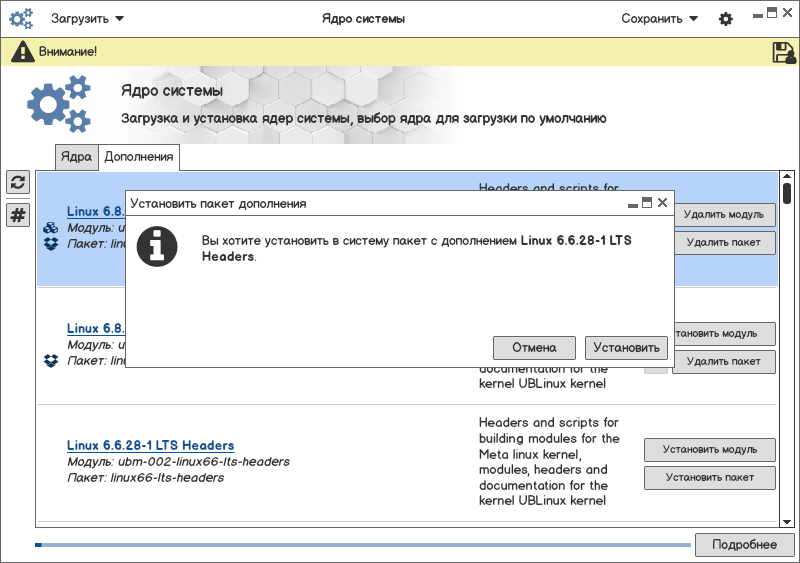800x563 pixels.
Task: Maximize the main Ядро системы window
Action: tap(772, 13)
